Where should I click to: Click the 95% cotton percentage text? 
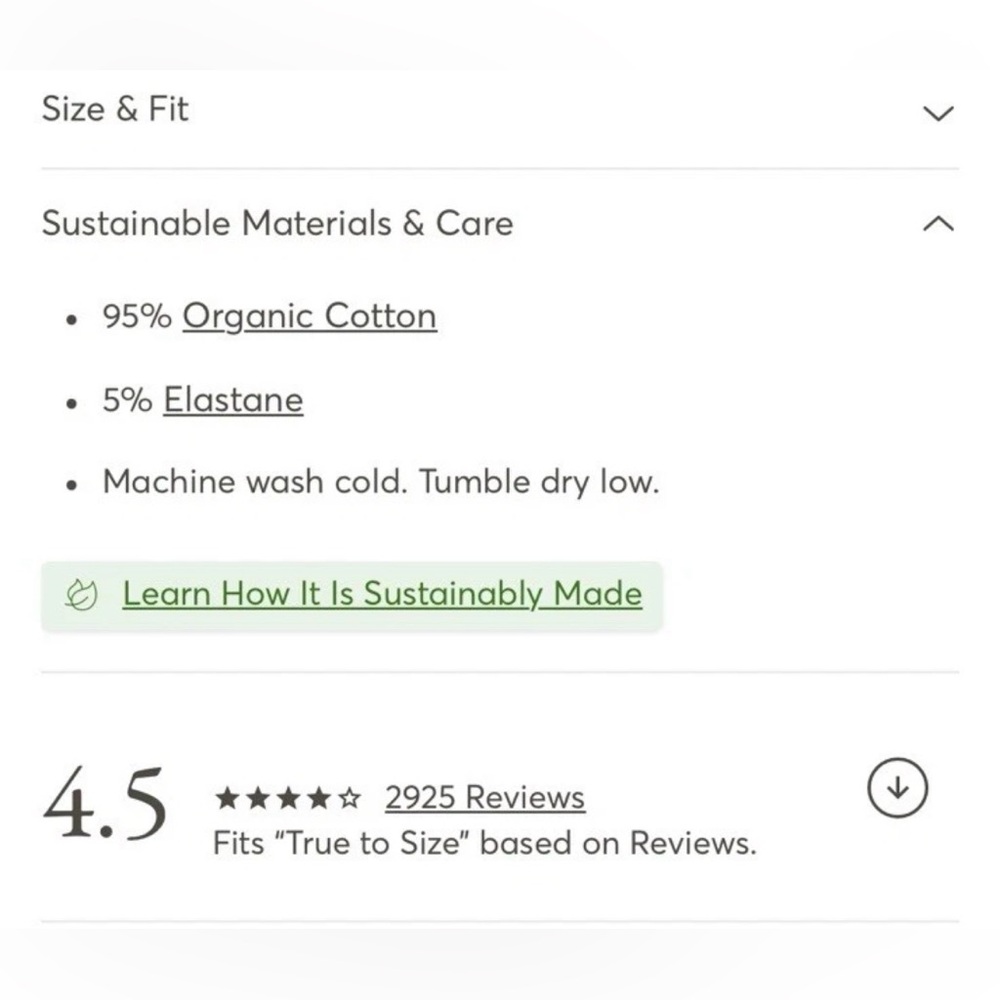pos(137,316)
